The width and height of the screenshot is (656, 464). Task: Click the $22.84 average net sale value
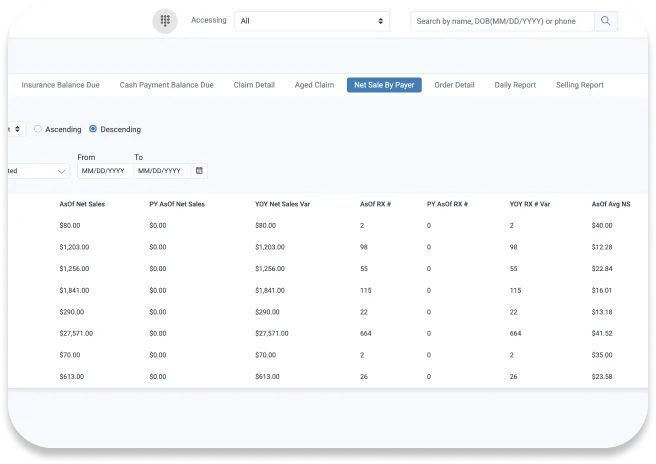pos(602,269)
